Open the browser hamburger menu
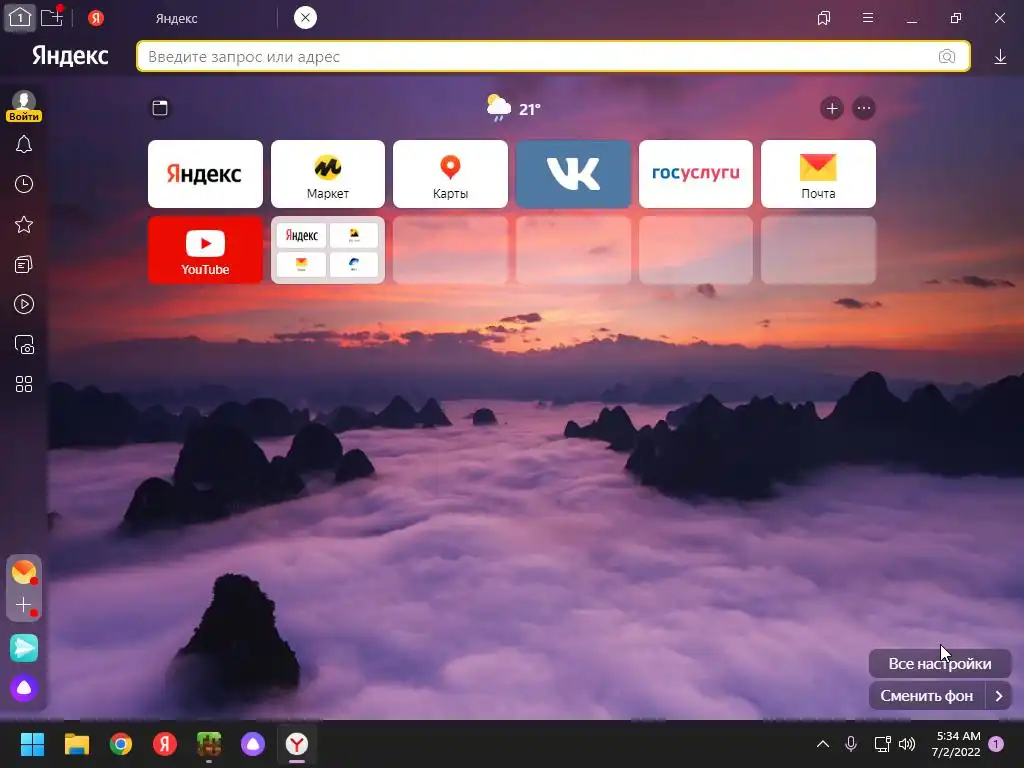 [868, 18]
